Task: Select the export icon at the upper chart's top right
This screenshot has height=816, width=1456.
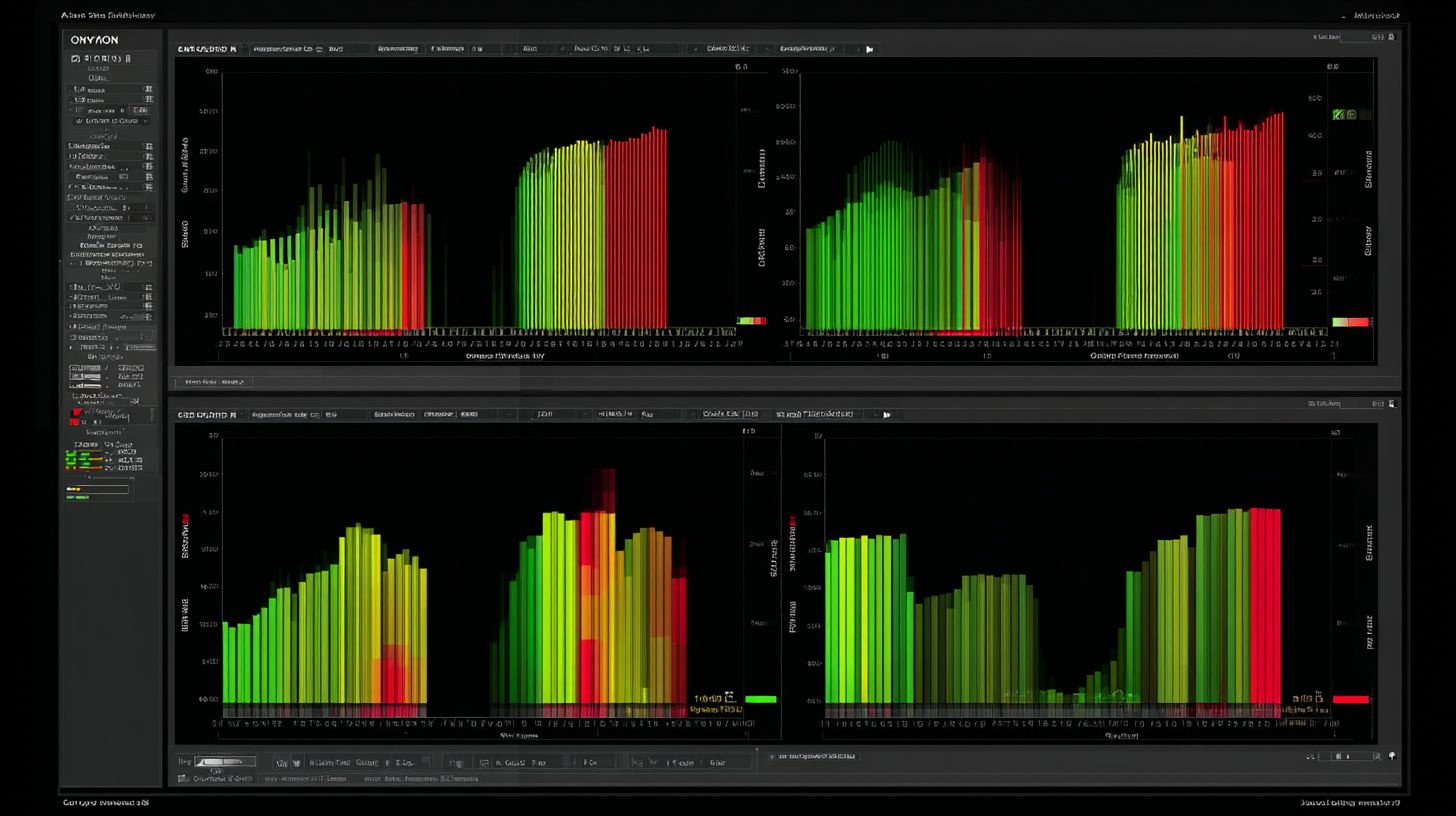Action: [x=1390, y=36]
